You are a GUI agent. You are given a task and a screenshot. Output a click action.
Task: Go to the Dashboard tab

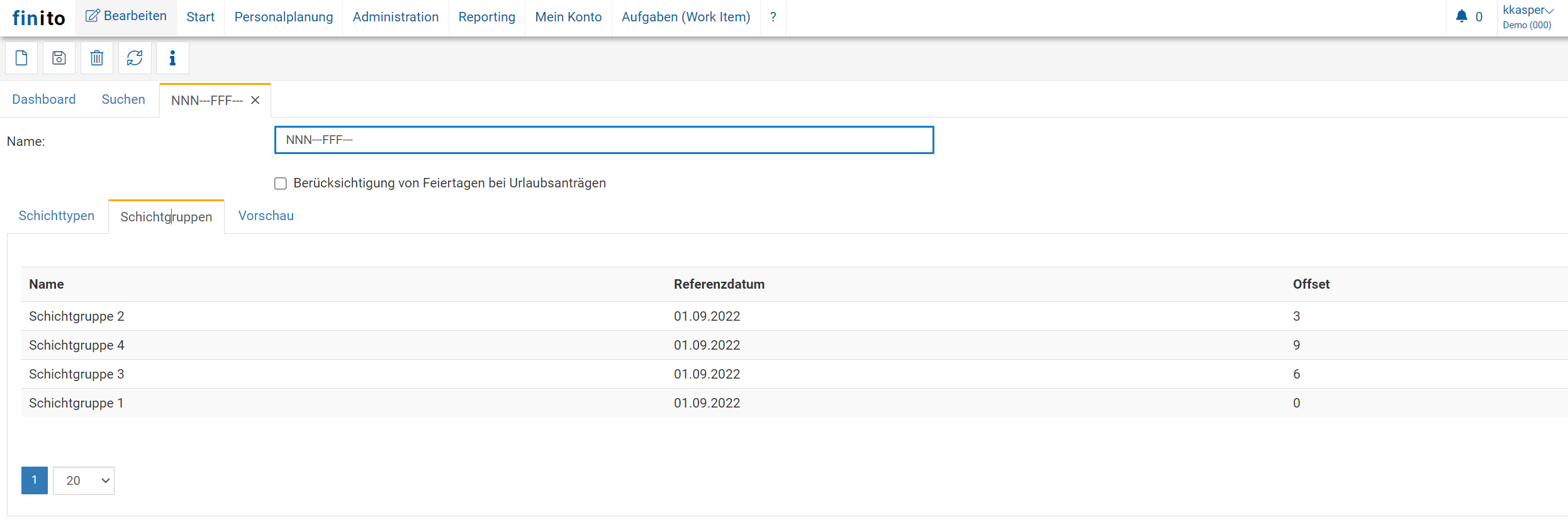click(44, 99)
